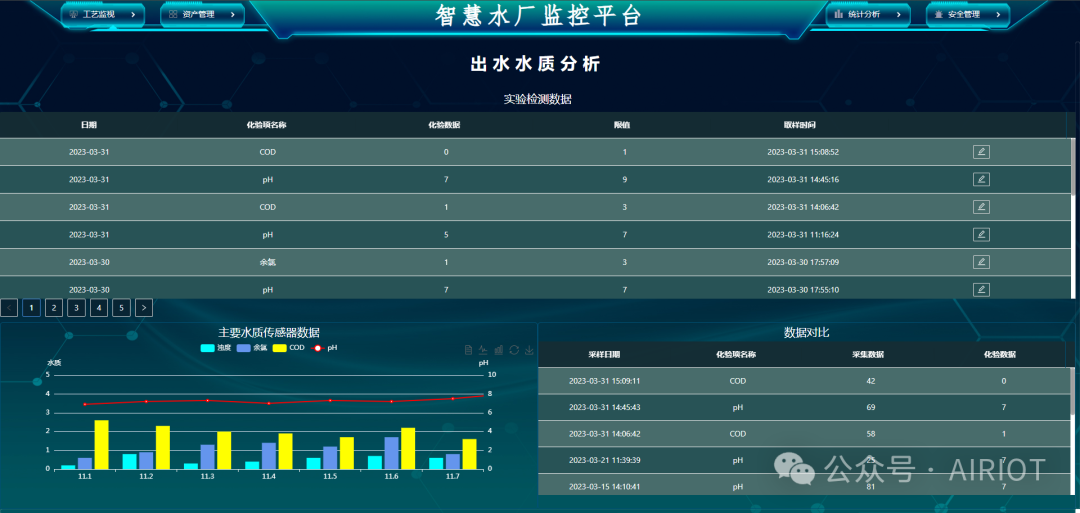Edit the COD record sampled at 15:08:52

click(x=981, y=151)
